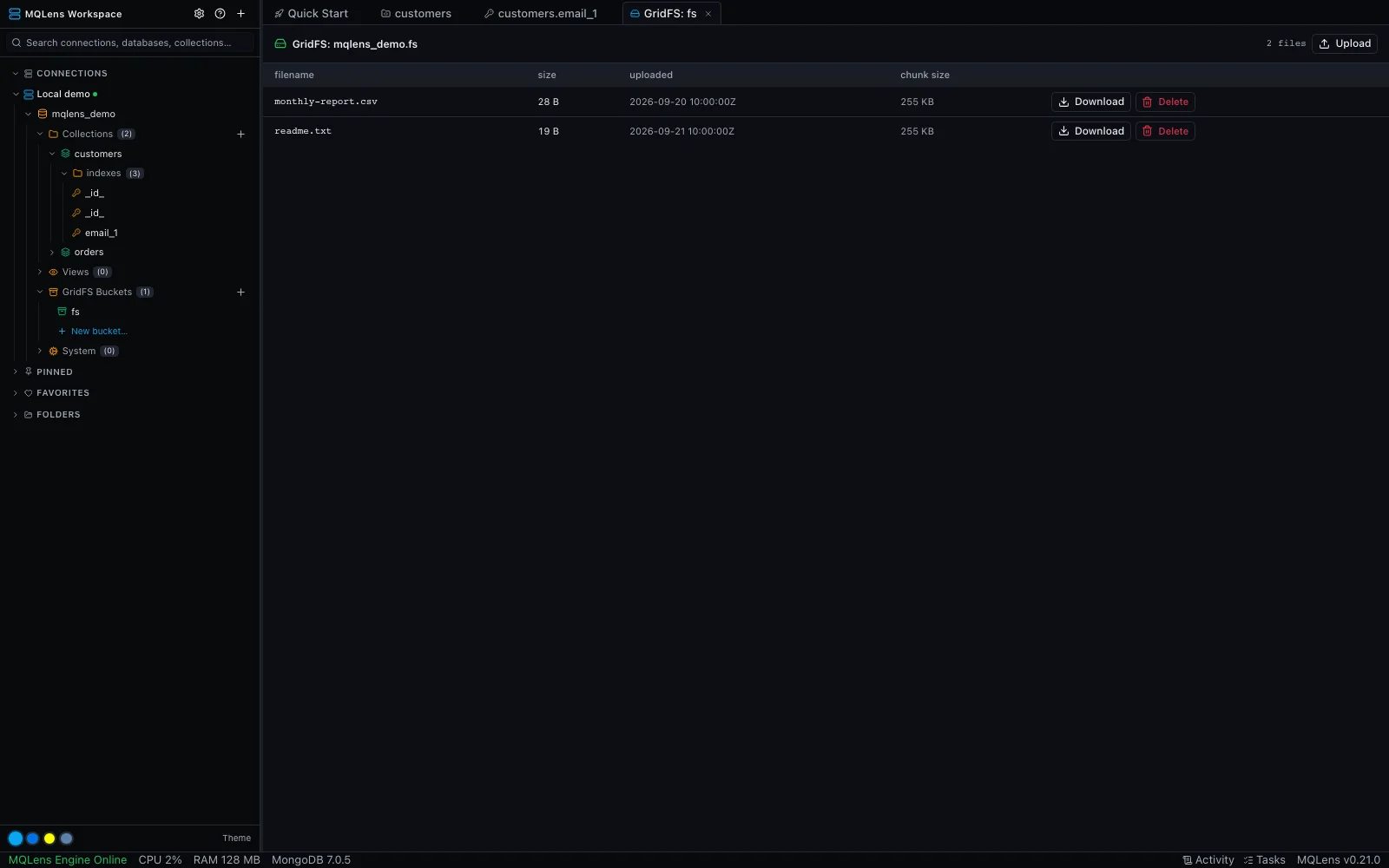
Task: Download monthly-report.csv
Action: pos(1091,102)
